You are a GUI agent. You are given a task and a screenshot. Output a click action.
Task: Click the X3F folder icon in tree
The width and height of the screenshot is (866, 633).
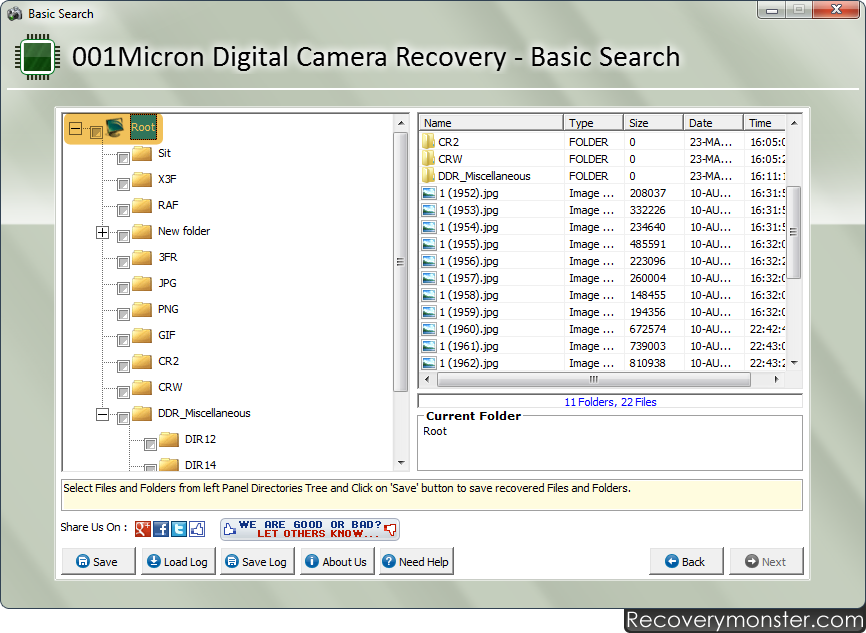[142, 179]
